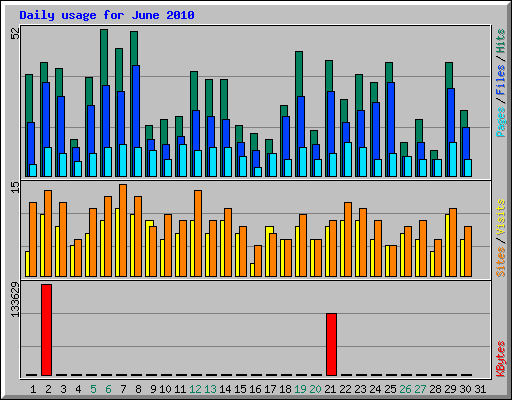This screenshot has height=400, width=512.
Task: Click the red KBytes bar for day 21
Action: [x=331, y=344]
